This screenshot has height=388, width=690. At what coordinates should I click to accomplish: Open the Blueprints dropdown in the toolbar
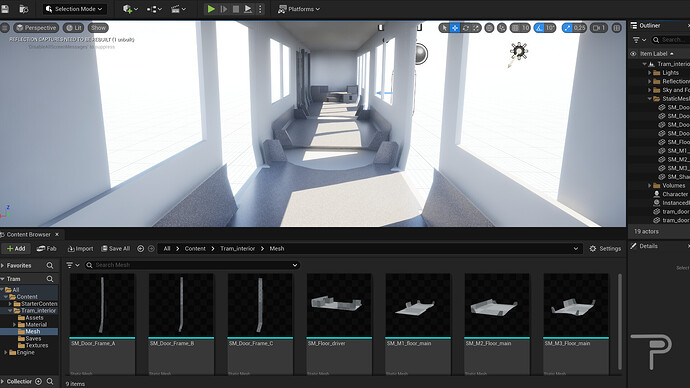coord(154,9)
